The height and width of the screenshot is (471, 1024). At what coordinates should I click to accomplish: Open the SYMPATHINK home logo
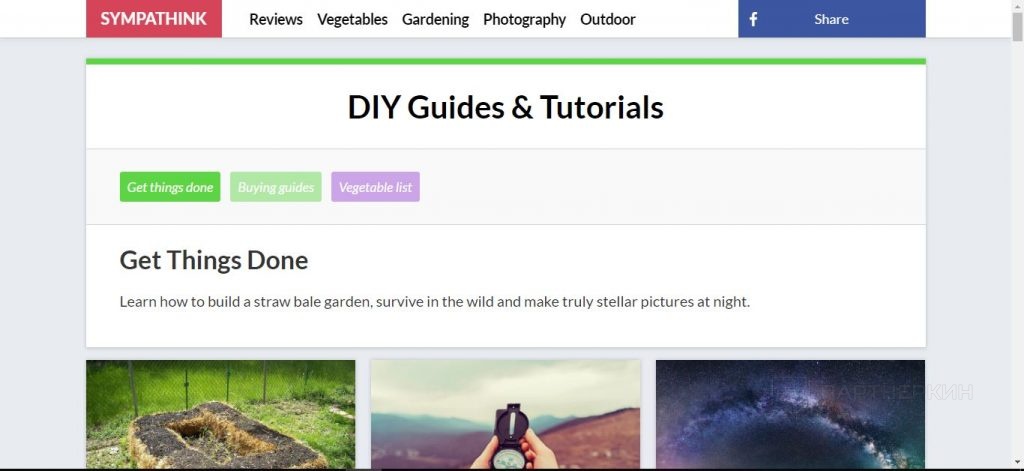(153, 19)
